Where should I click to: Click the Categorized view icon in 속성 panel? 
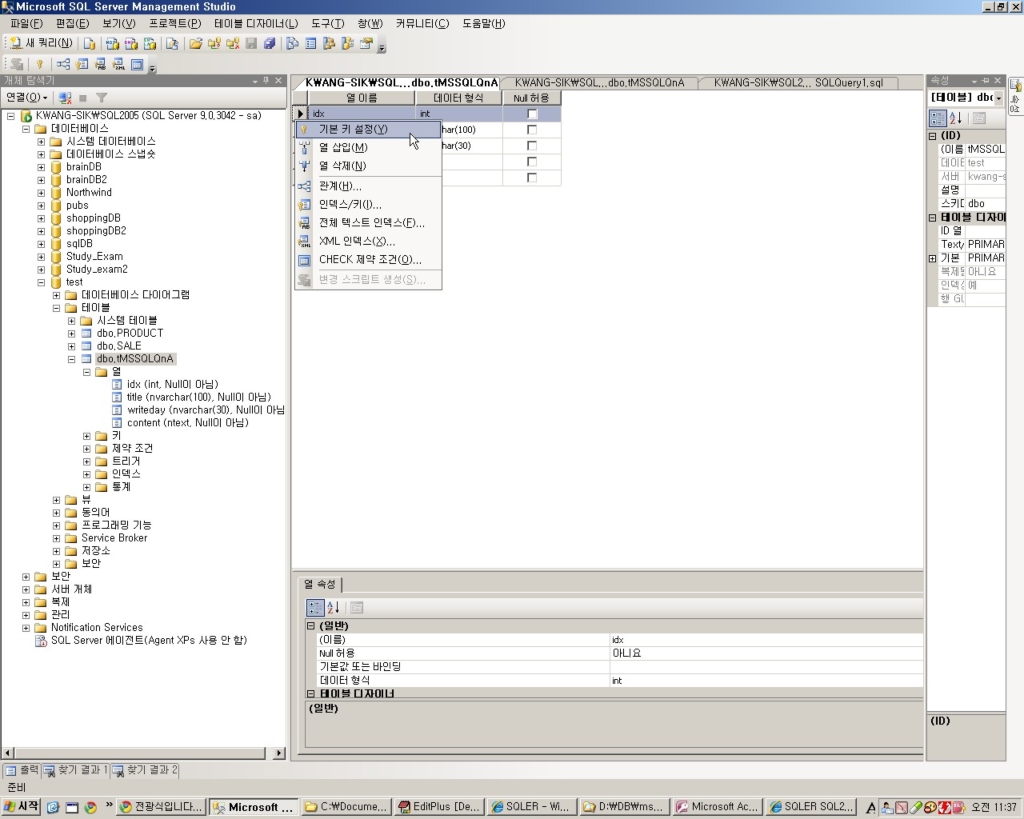pos(937,118)
